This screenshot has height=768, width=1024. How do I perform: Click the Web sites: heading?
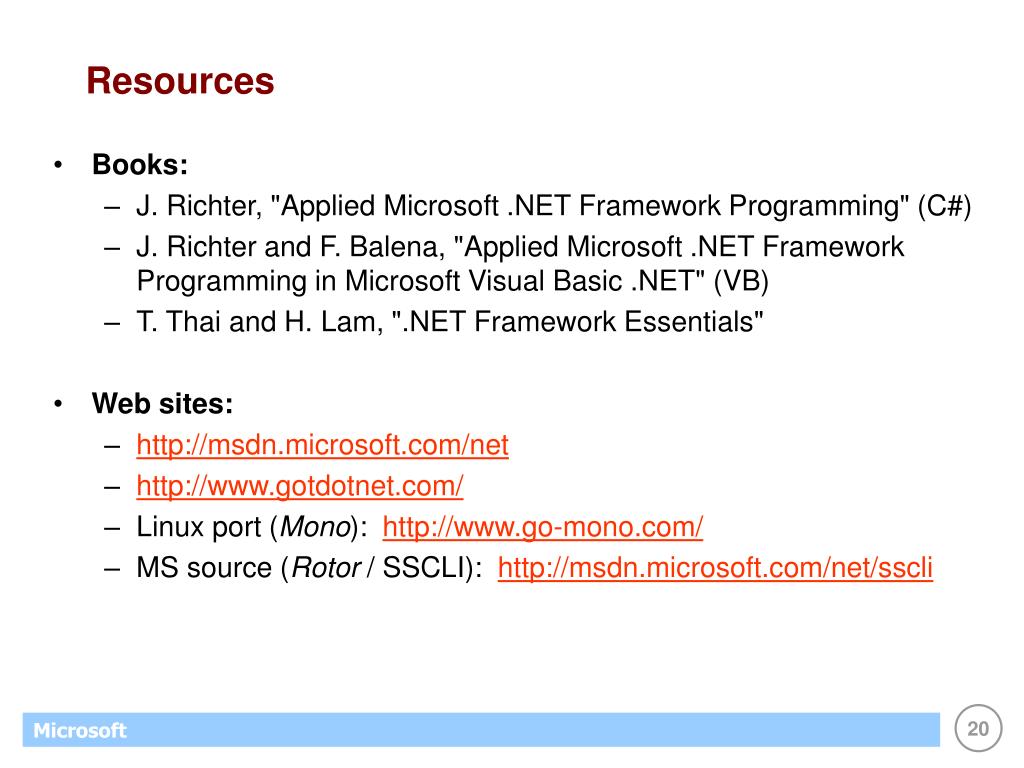(163, 404)
